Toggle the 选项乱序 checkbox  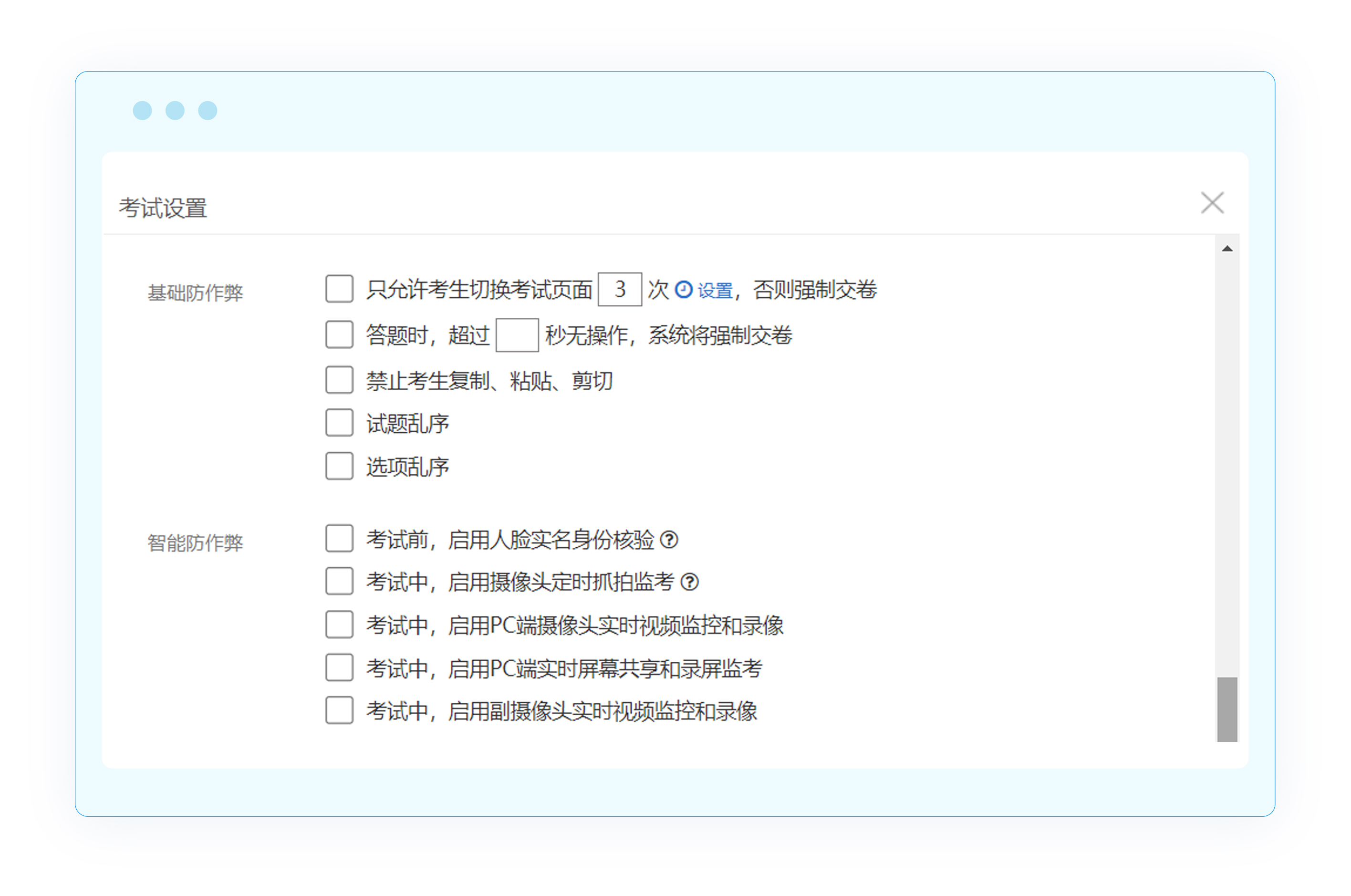pos(339,466)
